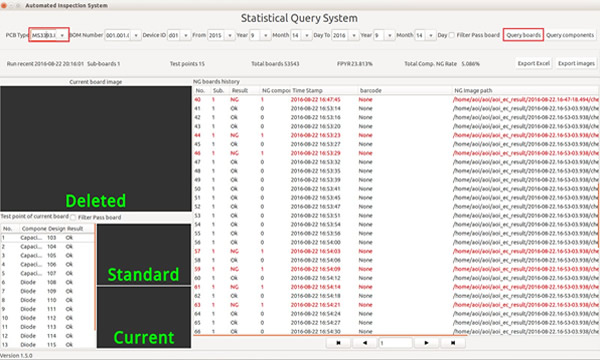Click the page number input field
The image size is (600, 360).
click(396, 343)
